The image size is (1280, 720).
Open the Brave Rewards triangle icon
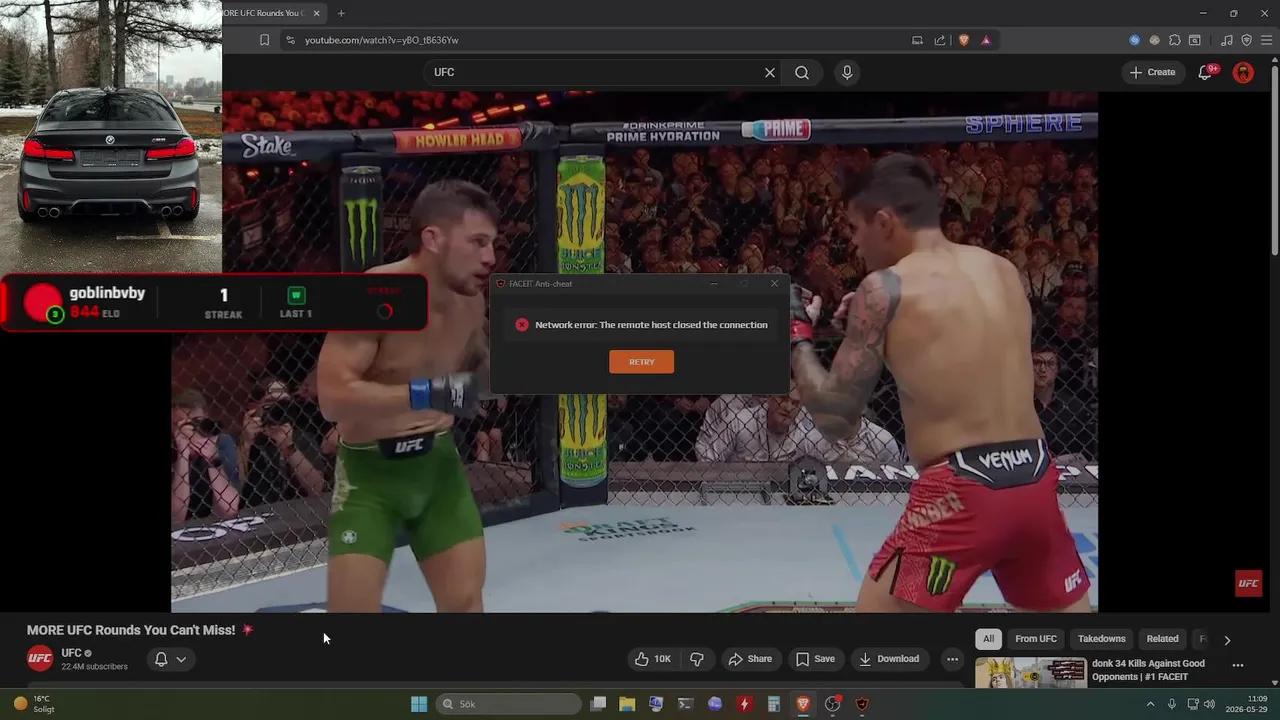986,40
